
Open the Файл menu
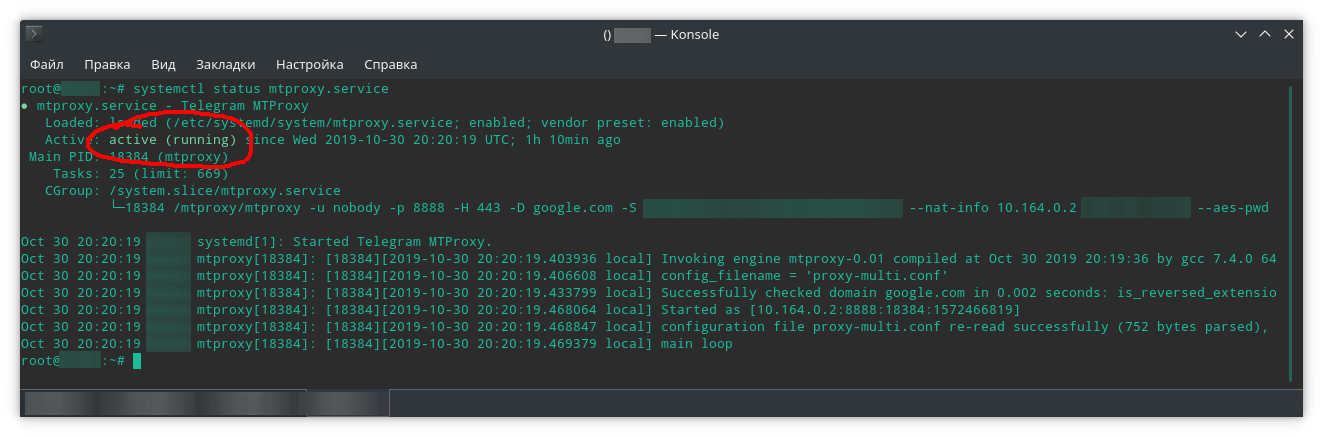click(x=47, y=64)
